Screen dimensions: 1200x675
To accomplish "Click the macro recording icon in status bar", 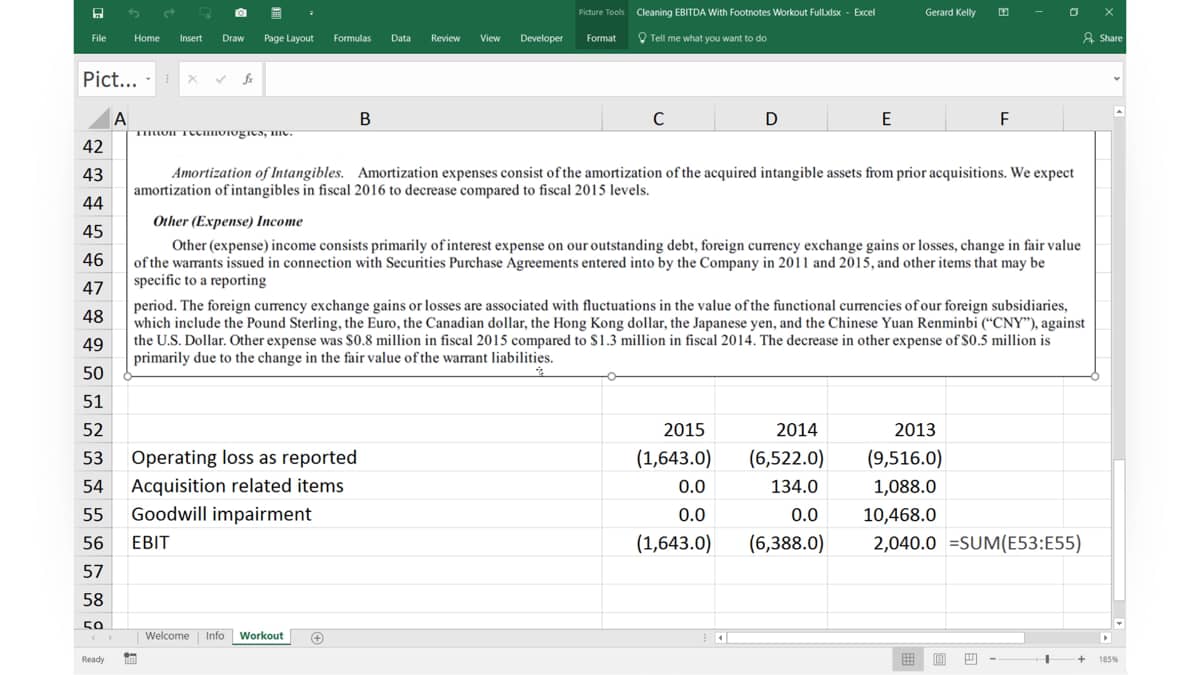I will coord(130,659).
